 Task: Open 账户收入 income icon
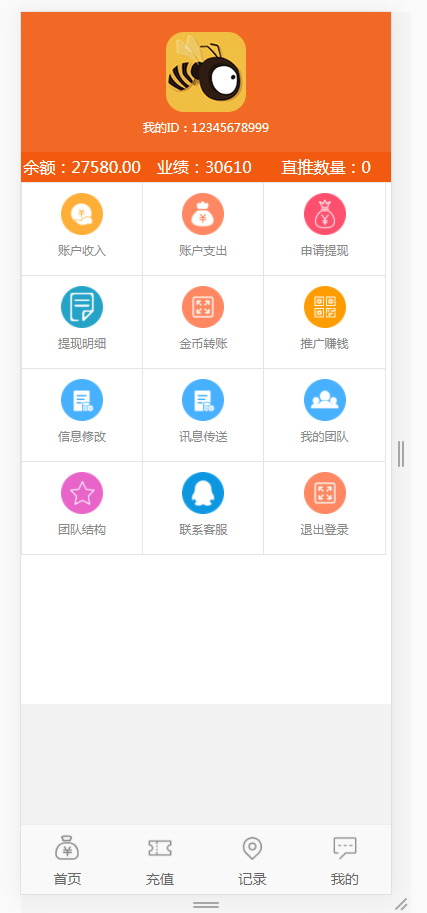tap(82, 214)
